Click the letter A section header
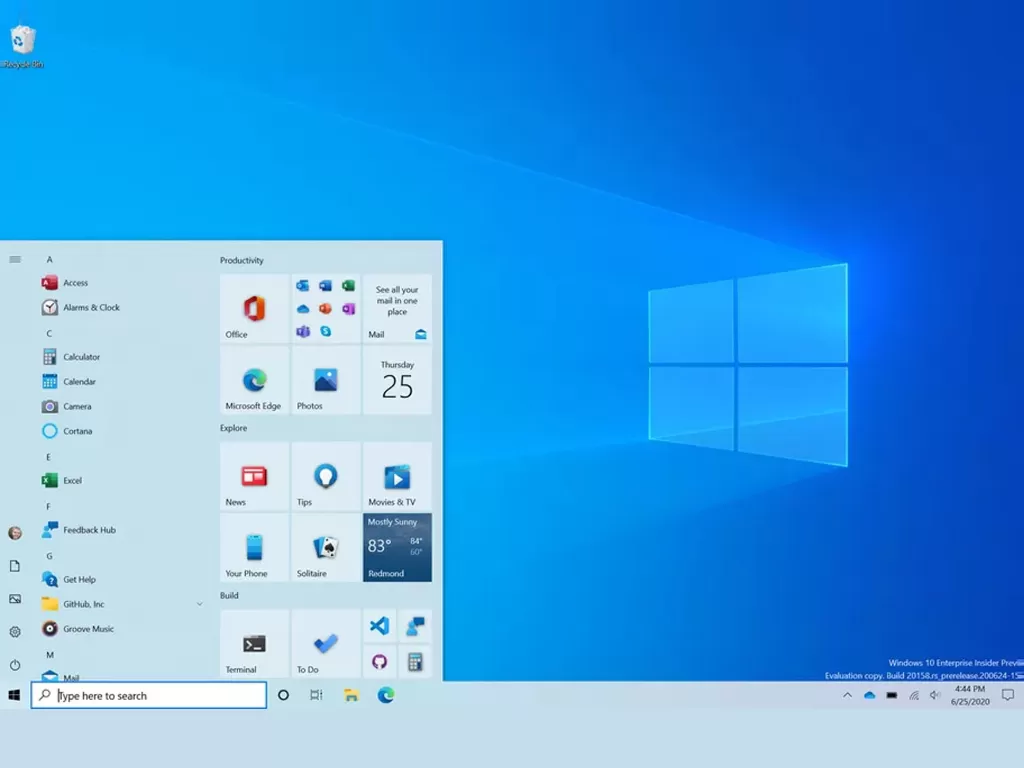This screenshot has height=768, width=1024. point(49,260)
